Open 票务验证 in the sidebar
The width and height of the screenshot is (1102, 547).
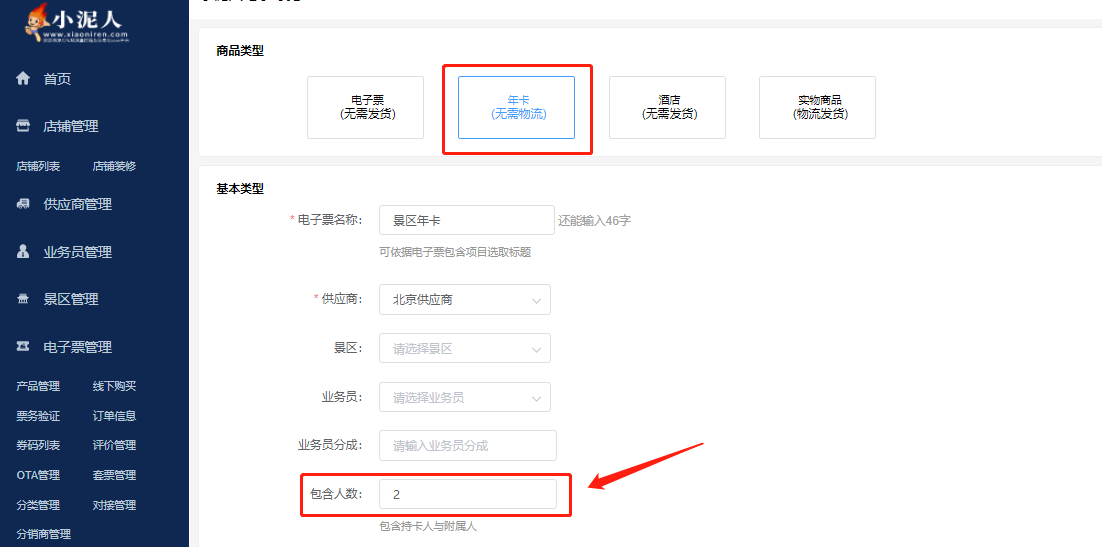pyautogui.click(x=38, y=416)
